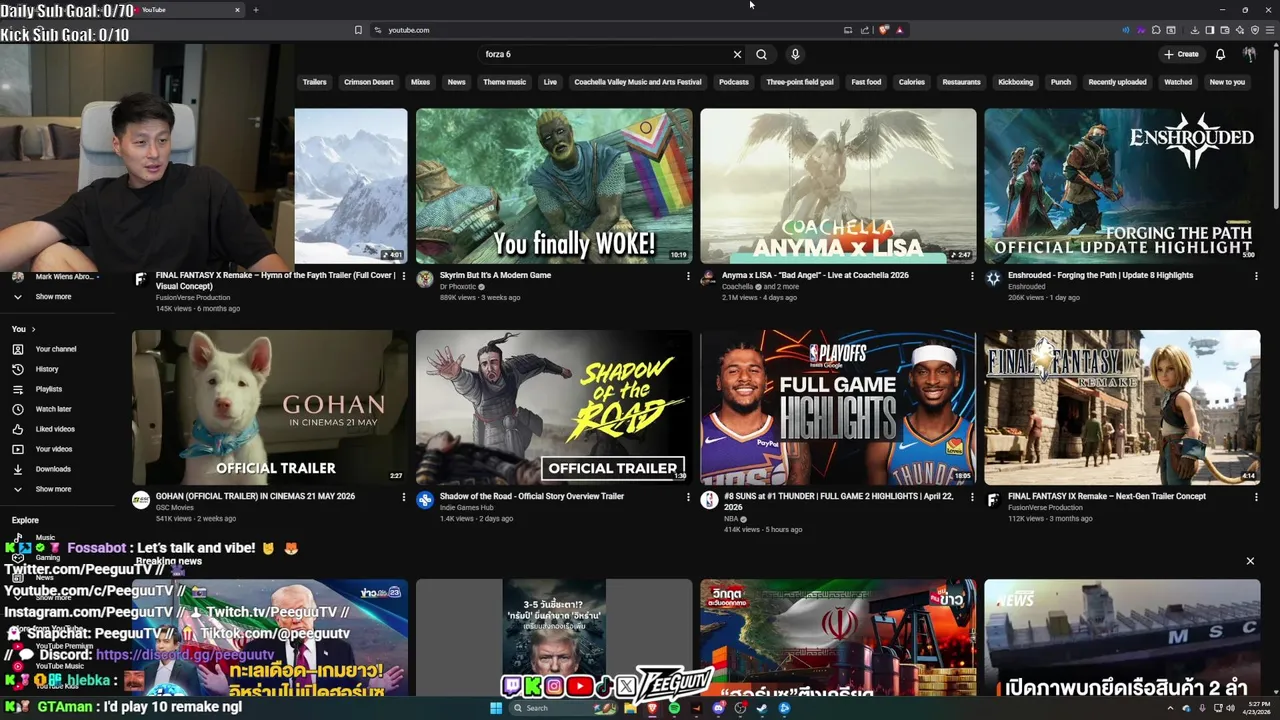1280x720 pixels.
Task: Select the Trailers filter chip
Action: 315,82
